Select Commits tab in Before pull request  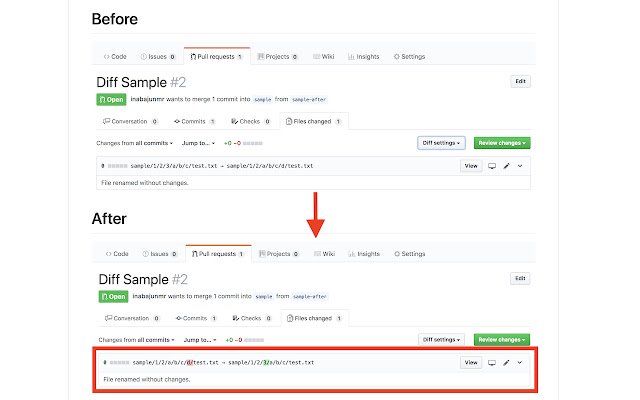pyautogui.click(x=195, y=121)
